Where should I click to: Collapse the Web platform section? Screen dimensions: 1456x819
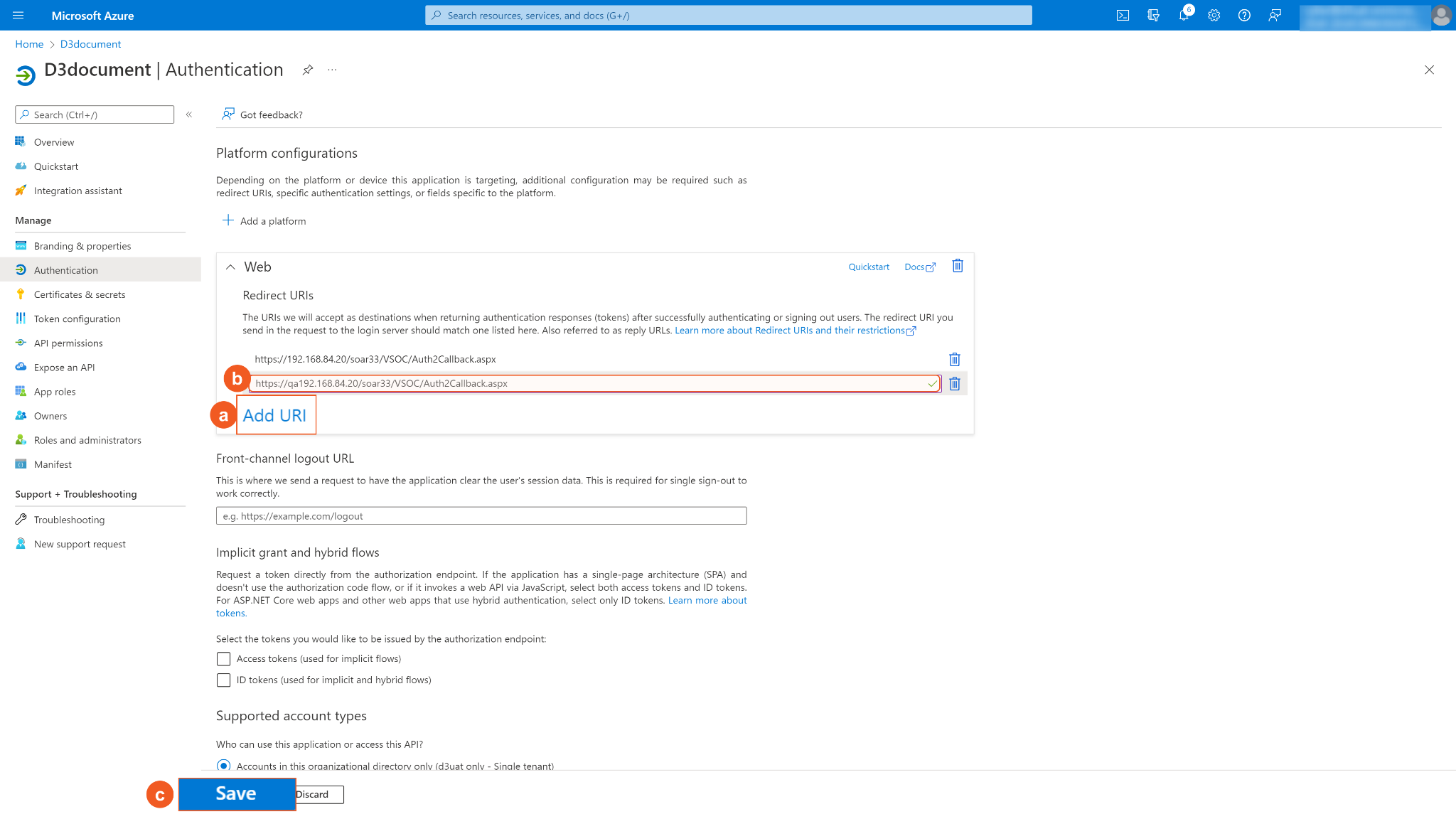pyautogui.click(x=230, y=267)
